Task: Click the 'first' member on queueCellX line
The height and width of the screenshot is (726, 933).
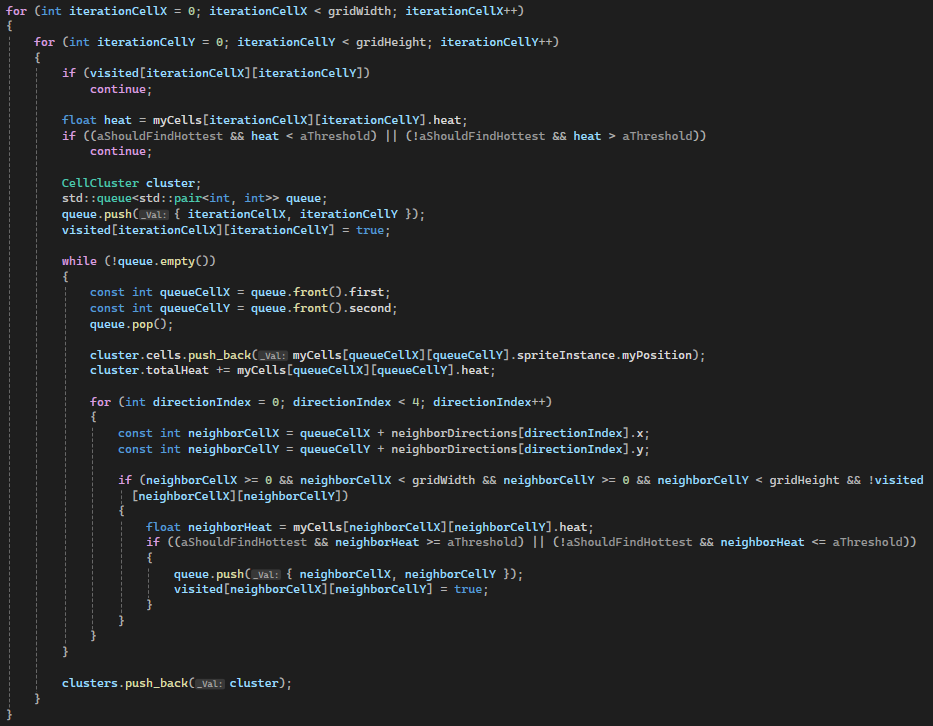Action: (367, 292)
